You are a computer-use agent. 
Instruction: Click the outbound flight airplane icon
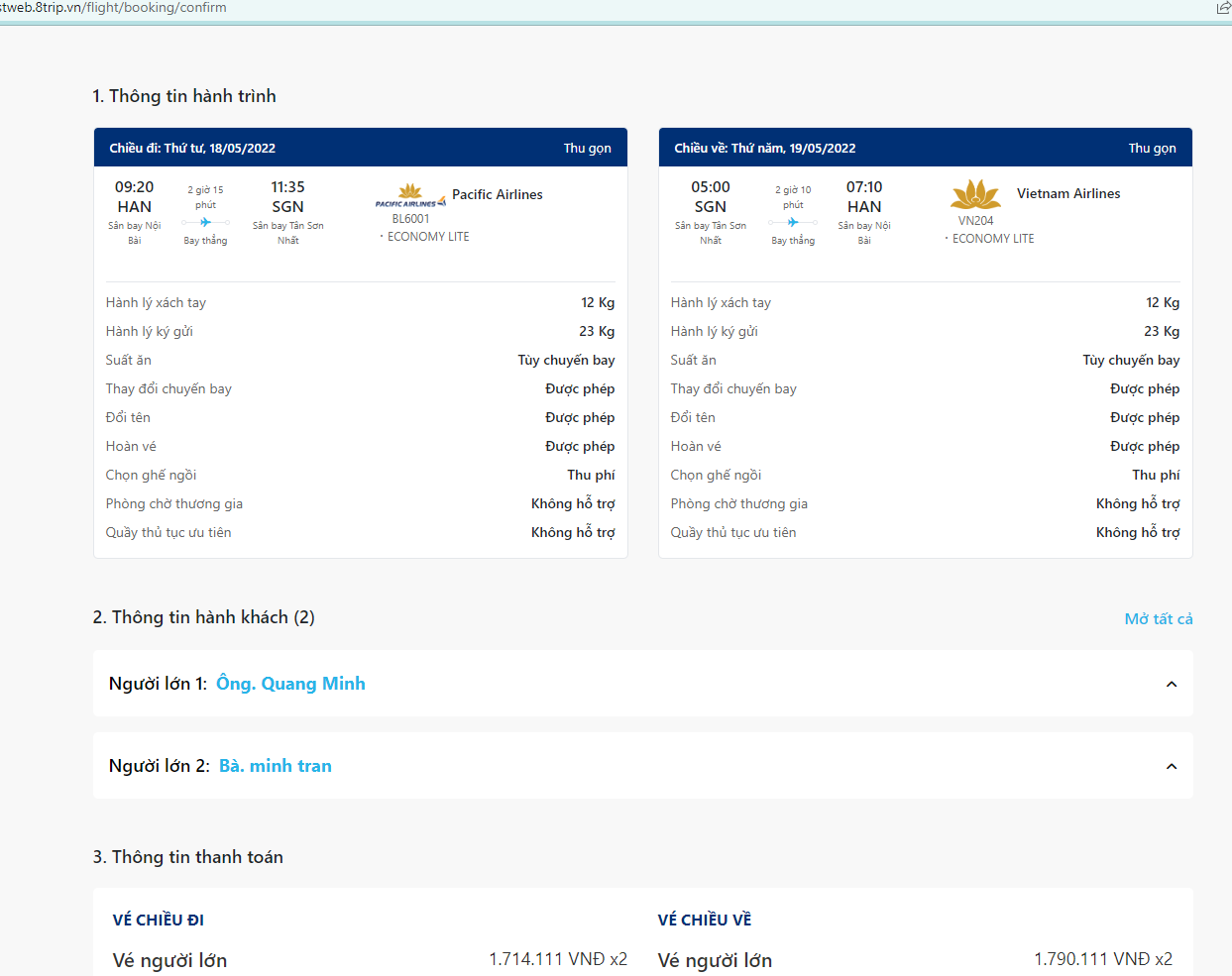205,222
